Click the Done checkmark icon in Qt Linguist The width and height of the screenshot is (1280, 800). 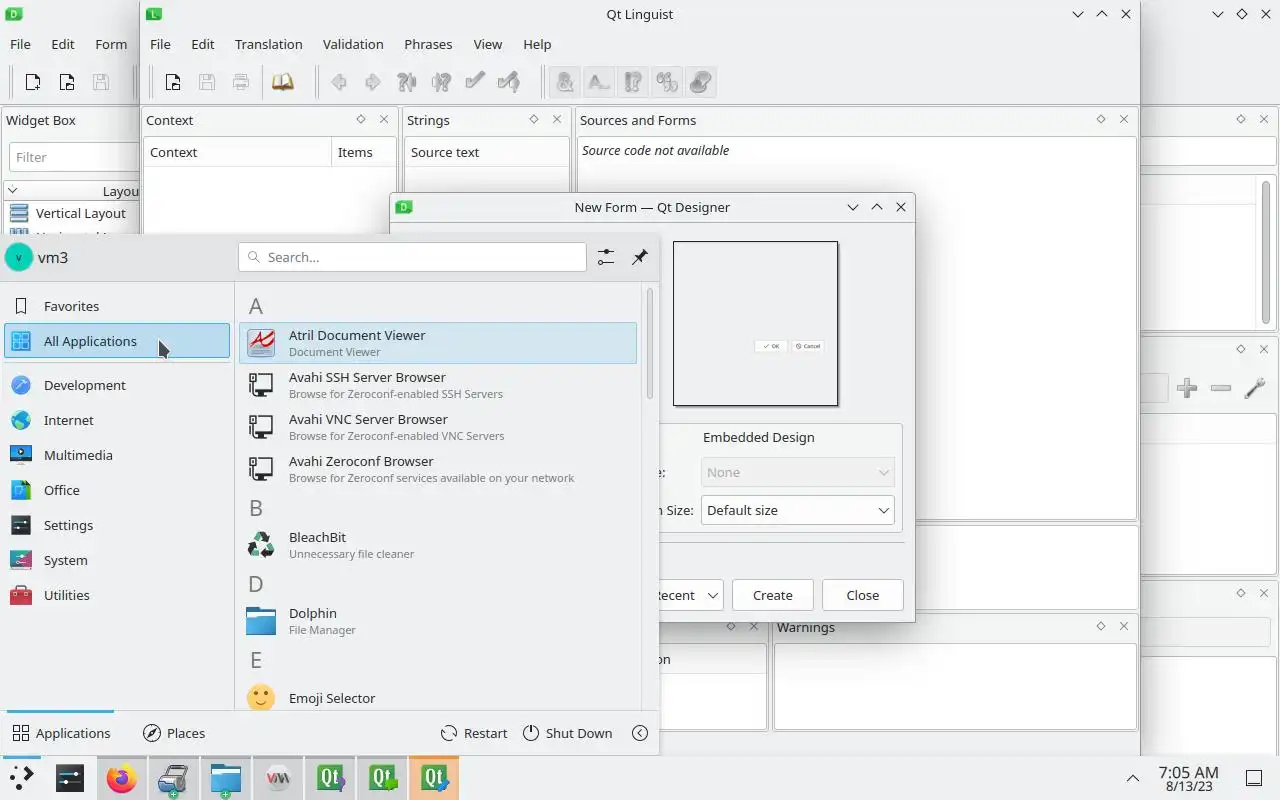(475, 82)
